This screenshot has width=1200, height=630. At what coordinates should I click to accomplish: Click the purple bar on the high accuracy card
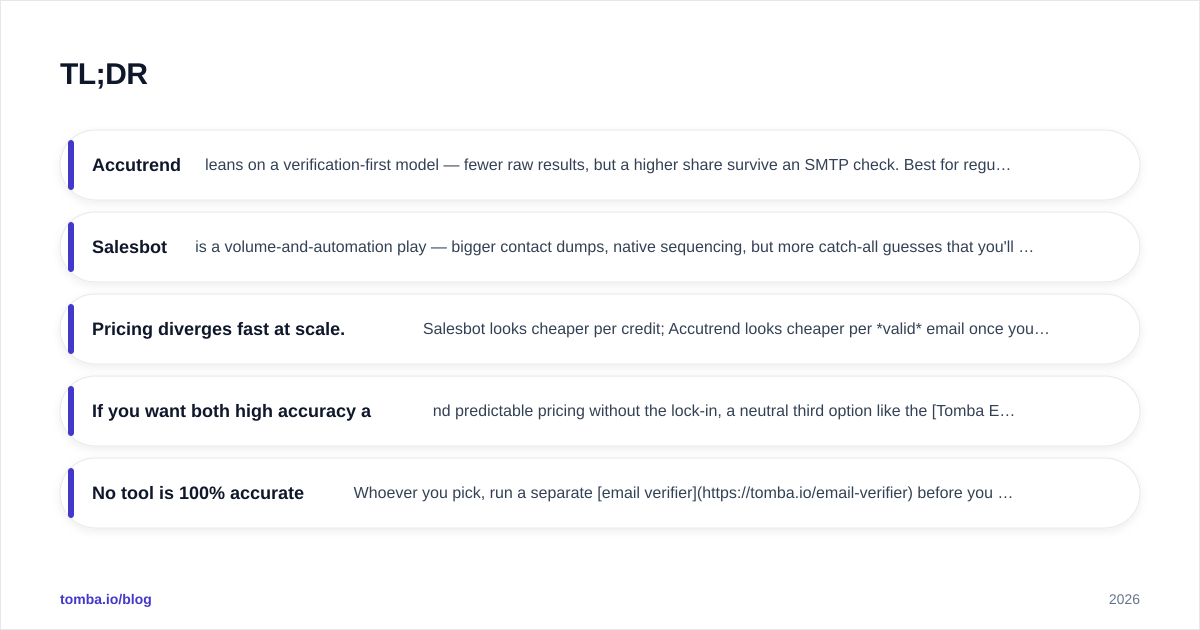71,411
